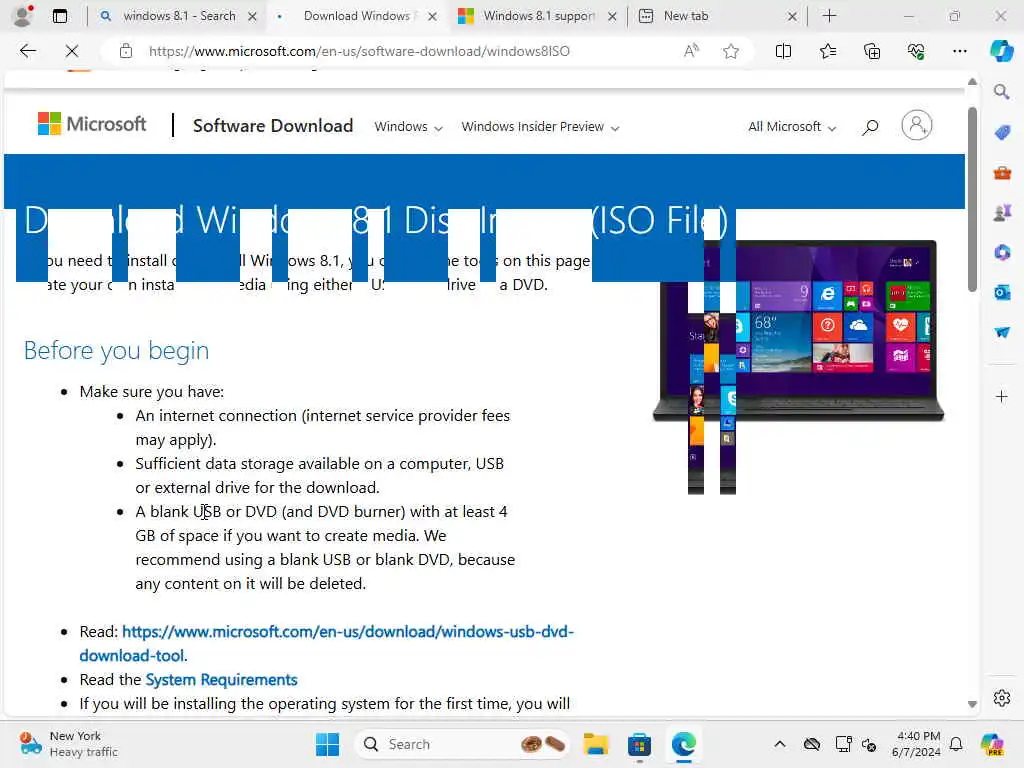Open Collections panel
Image resolution: width=1024 pixels, height=768 pixels.
872,51
